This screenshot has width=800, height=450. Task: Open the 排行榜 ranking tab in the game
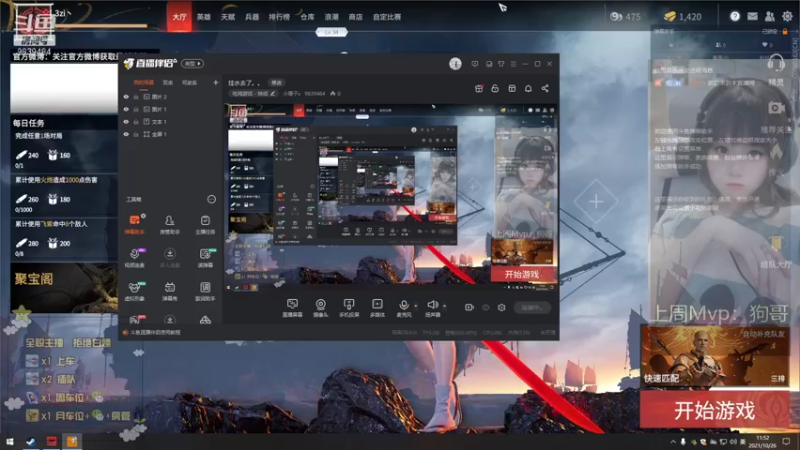coord(279,17)
